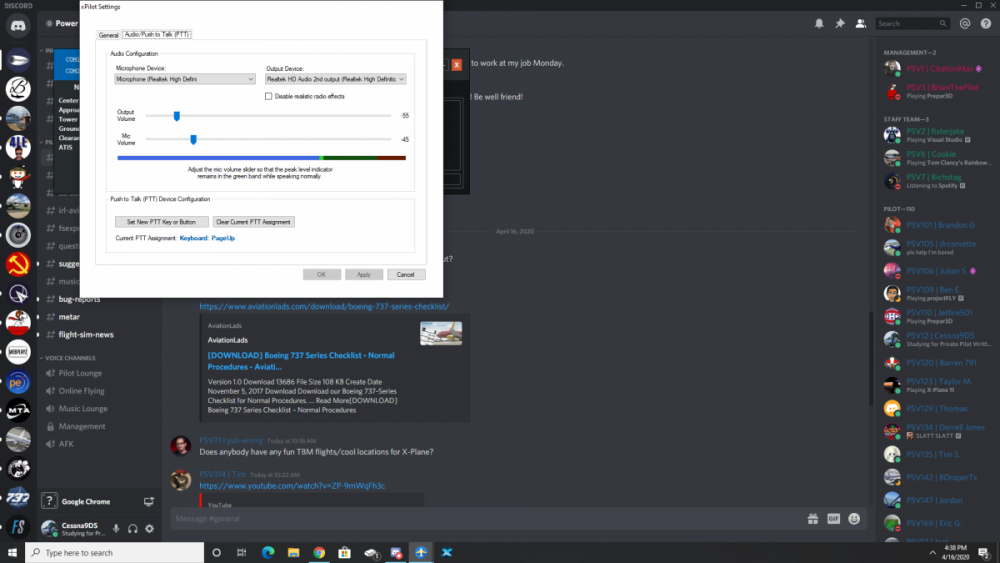Open Microphone Device dropdown
The width and height of the screenshot is (1000, 563).
pos(185,79)
